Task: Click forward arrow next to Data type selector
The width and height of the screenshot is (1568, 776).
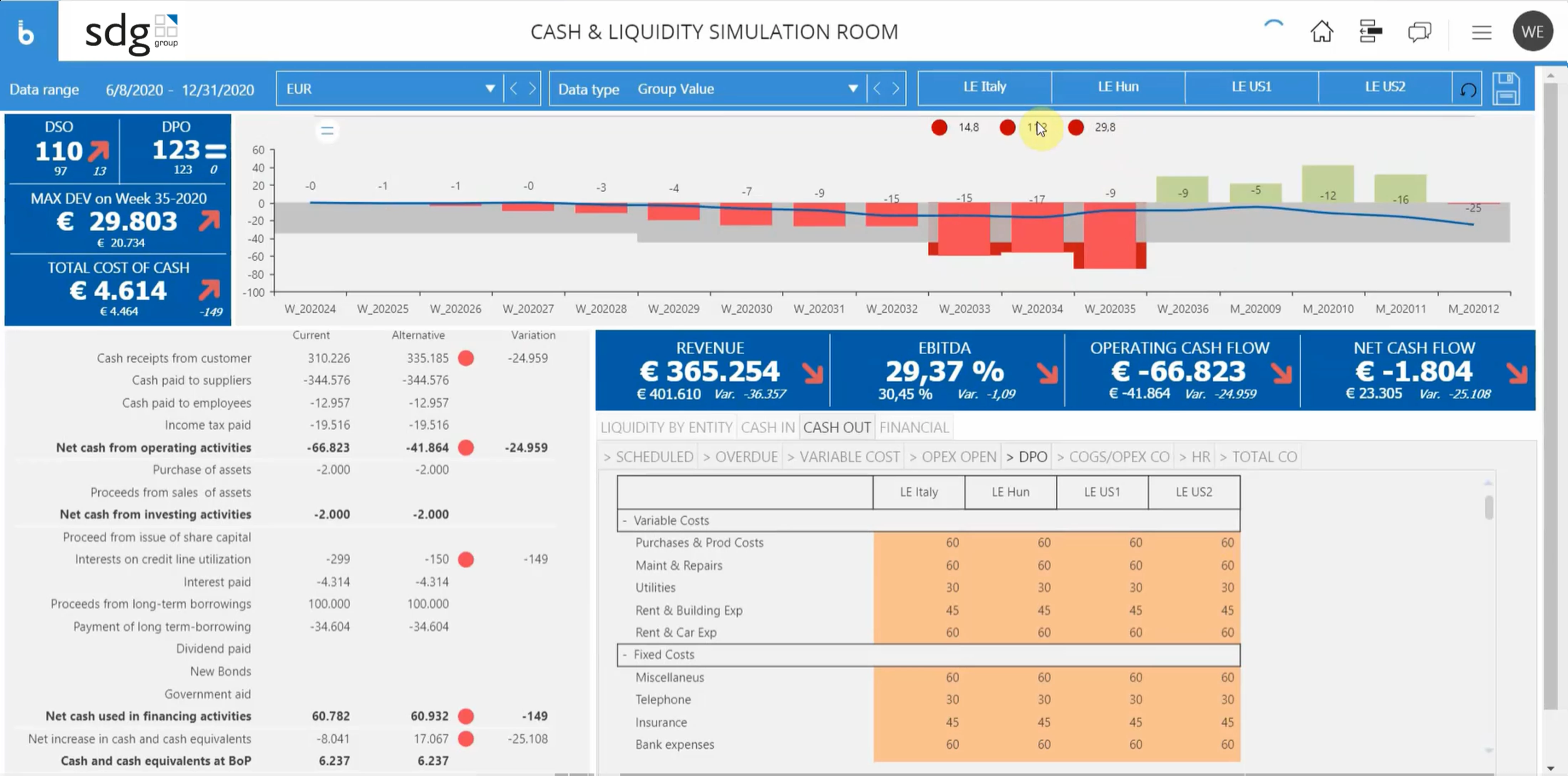Action: [895, 89]
